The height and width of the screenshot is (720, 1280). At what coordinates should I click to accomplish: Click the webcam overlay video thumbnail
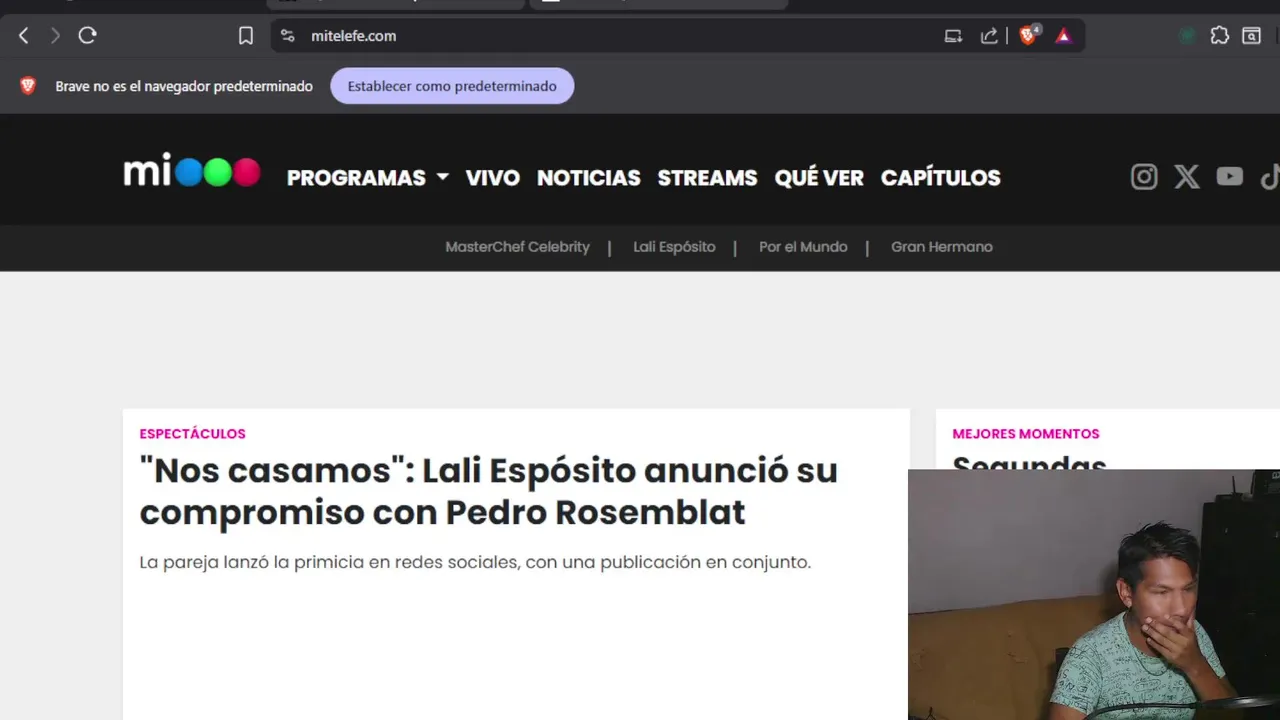(x=1094, y=594)
